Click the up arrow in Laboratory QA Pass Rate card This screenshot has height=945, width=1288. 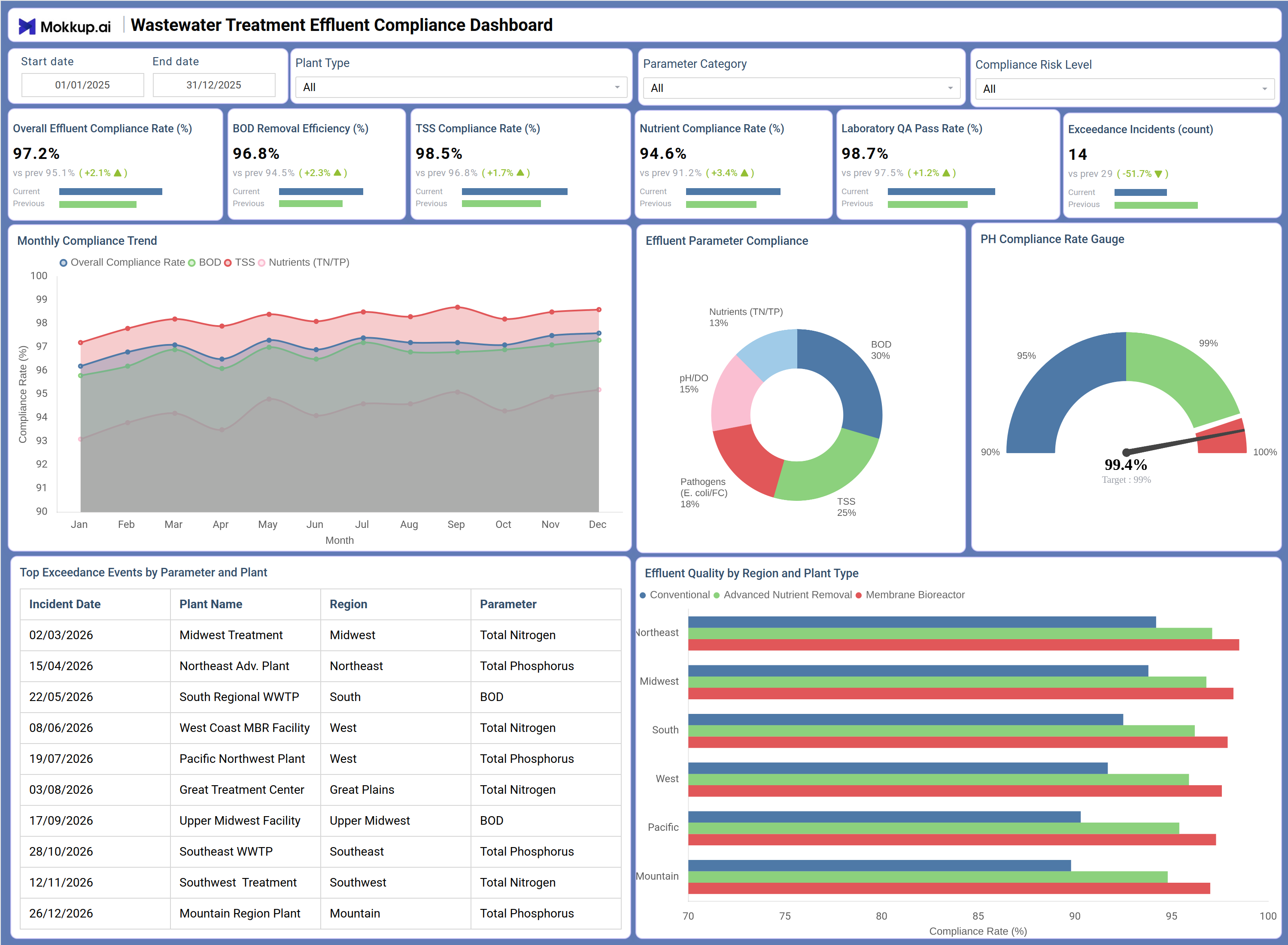click(x=946, y=173)
